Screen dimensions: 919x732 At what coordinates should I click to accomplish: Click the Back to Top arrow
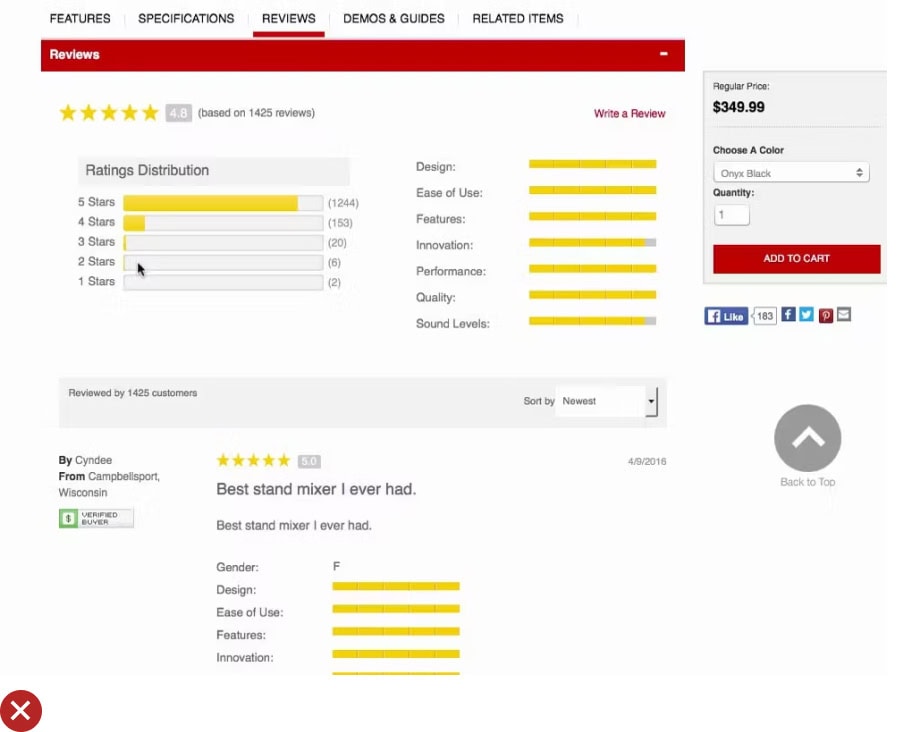pos(807,438)
